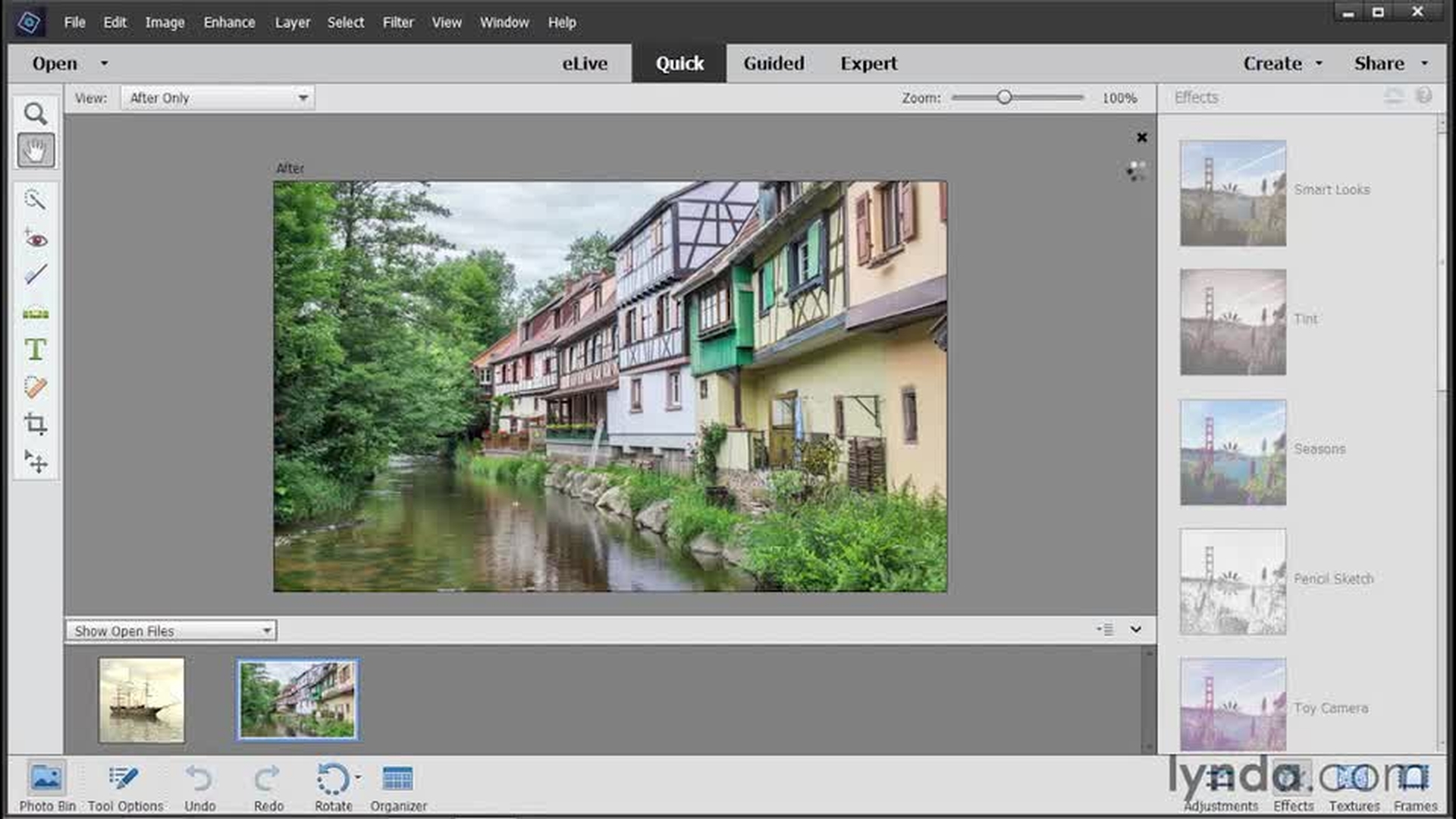This screenshot has width=1456, height=819.
Task: Apply the Tint effect thumbnail
Action: tap(1232, 322)
